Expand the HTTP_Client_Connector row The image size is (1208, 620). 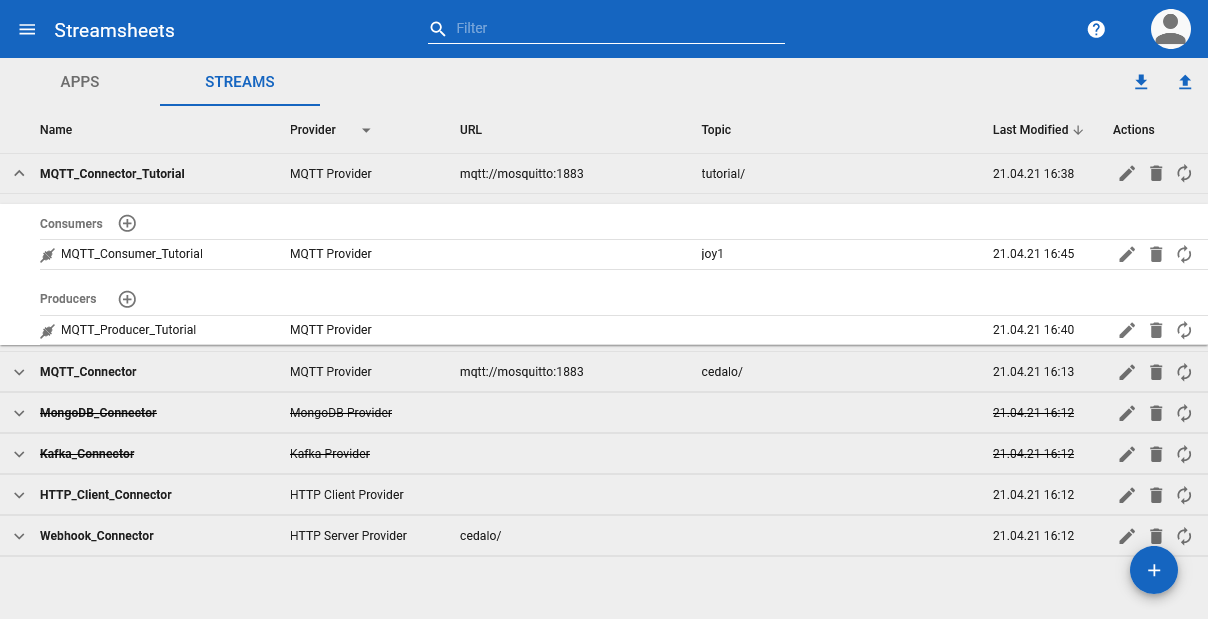[x=19, y=495]
